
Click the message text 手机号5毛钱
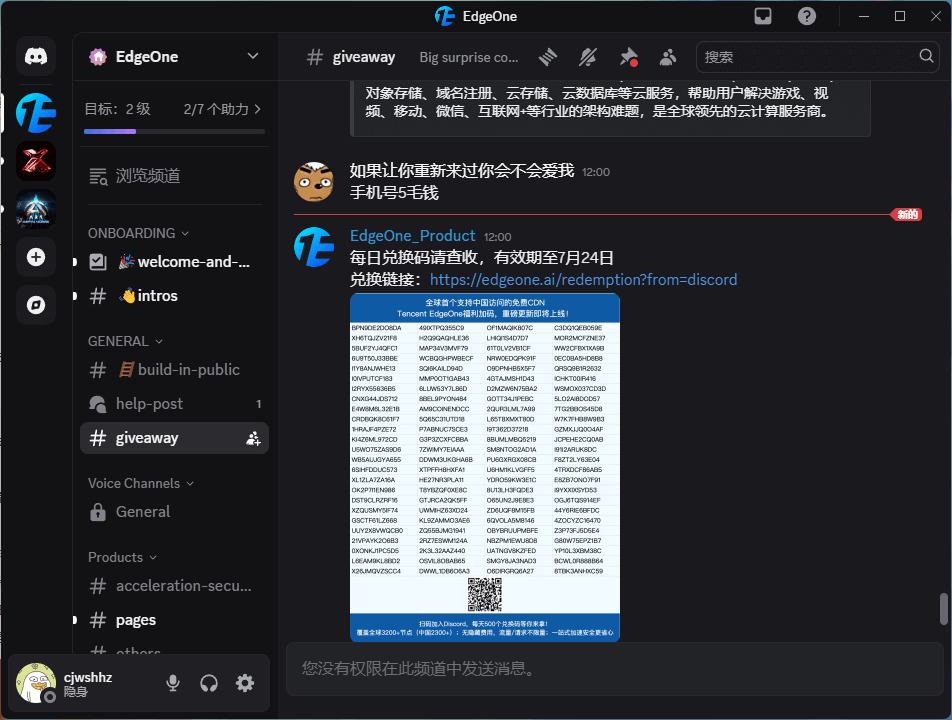point(394,193)
